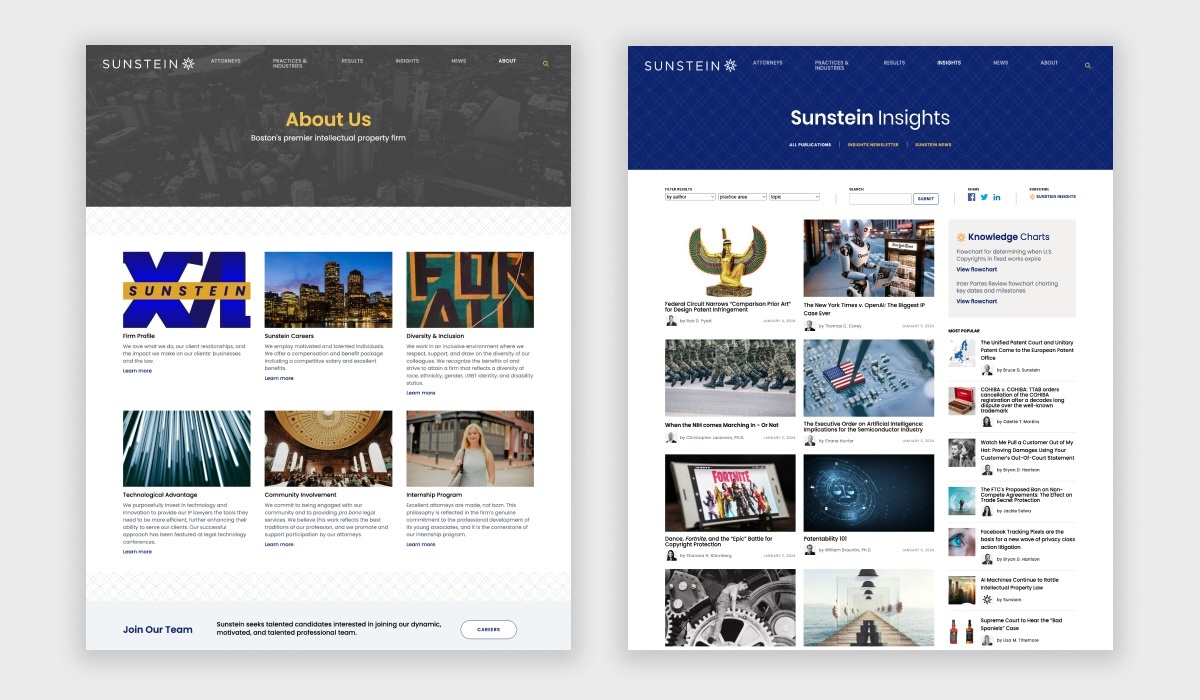This screenshot has height=700, width=1200.
Task: Open Results menu on the About page
Action: click(352, 61)
